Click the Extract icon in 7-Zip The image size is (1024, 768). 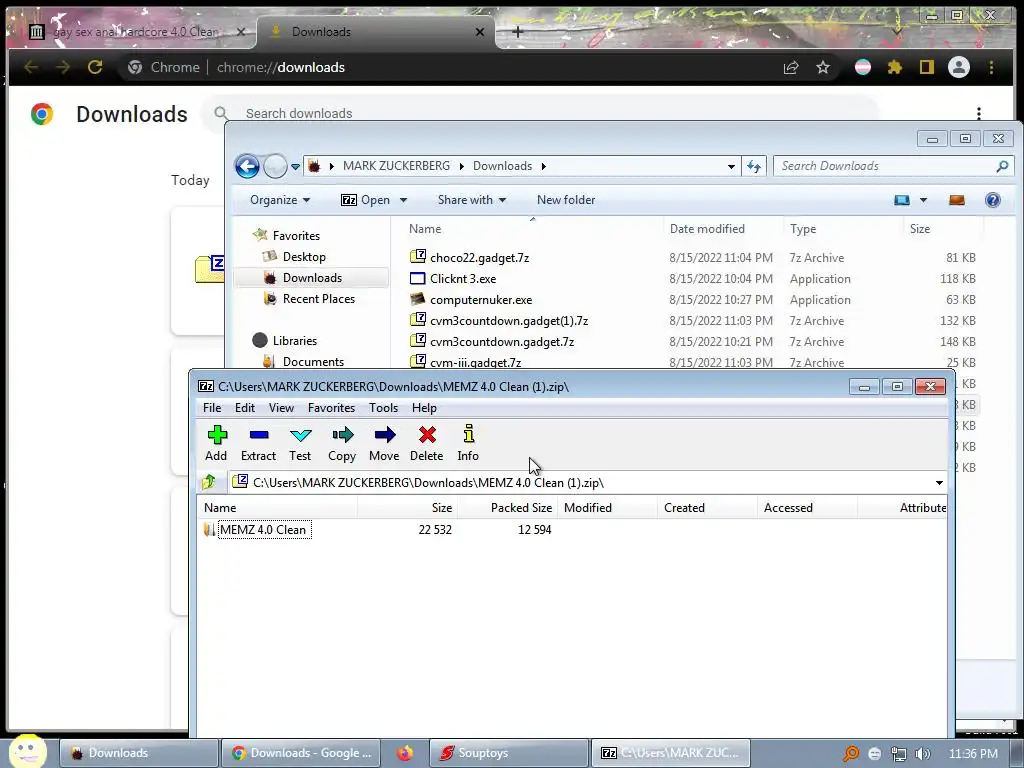coord(259,436)
